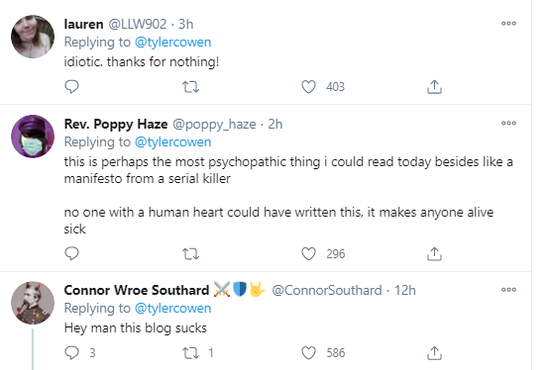550x370 pixels.
Task: Like Connor Southard's tweet with 586 likes
Action: pos(309,353)
